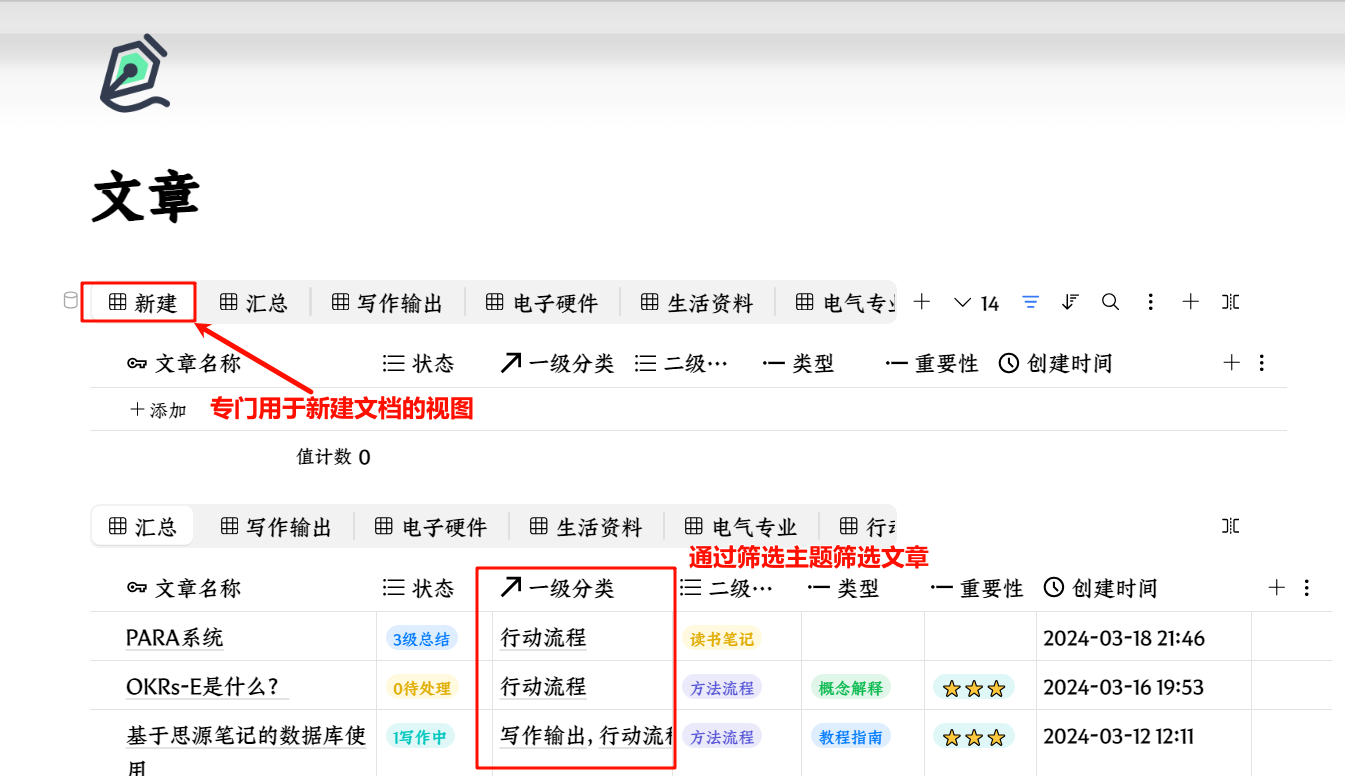The image size is (1345, 776).
Task: Open the three-dot column menu in the top table header
Action: point(1261,363)
